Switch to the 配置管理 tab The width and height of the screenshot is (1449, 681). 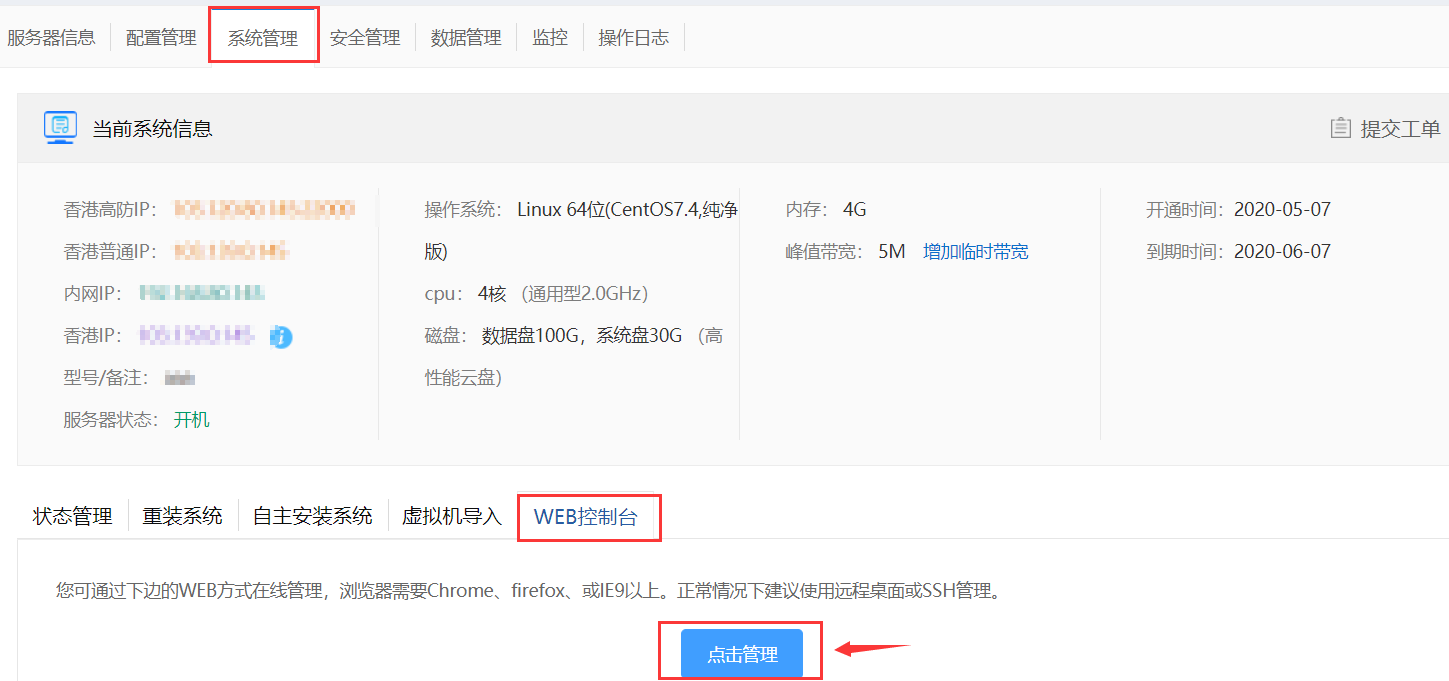(161, 38)
